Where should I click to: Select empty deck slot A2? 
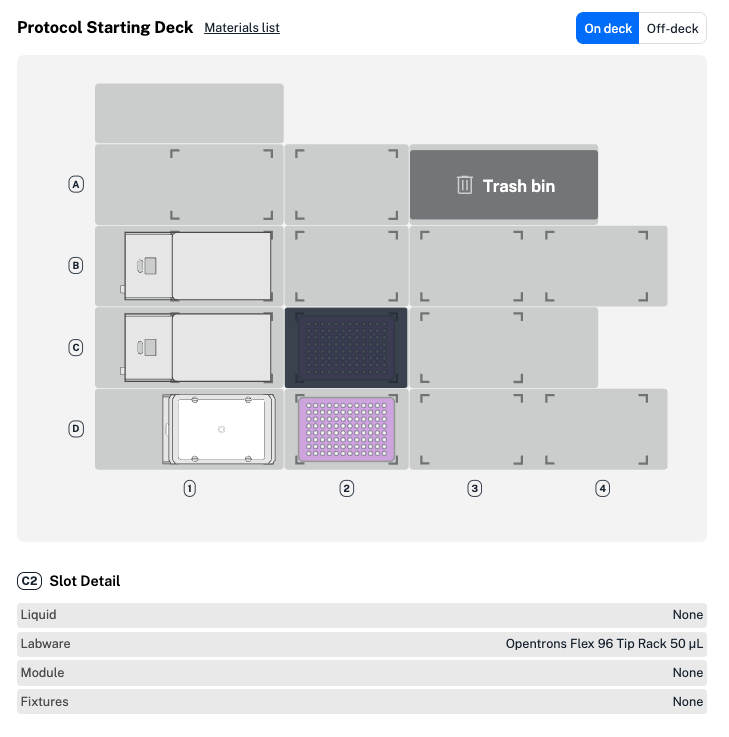tap(346, 185)
